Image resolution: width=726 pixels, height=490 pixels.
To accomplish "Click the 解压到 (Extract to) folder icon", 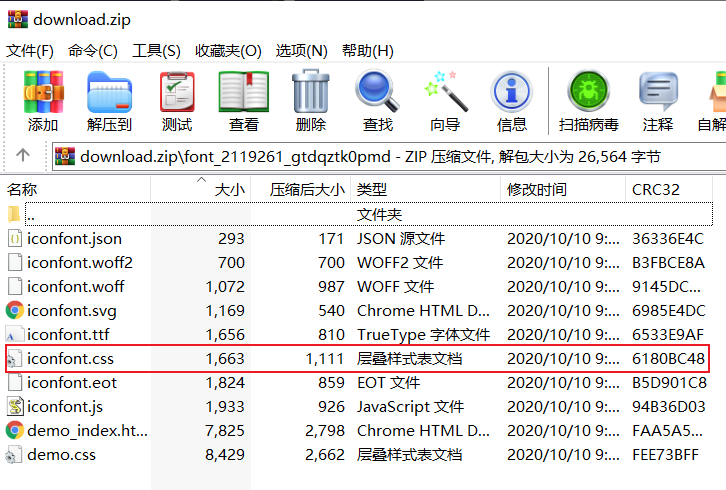I will pyautogui.click(x=109, y=92).
